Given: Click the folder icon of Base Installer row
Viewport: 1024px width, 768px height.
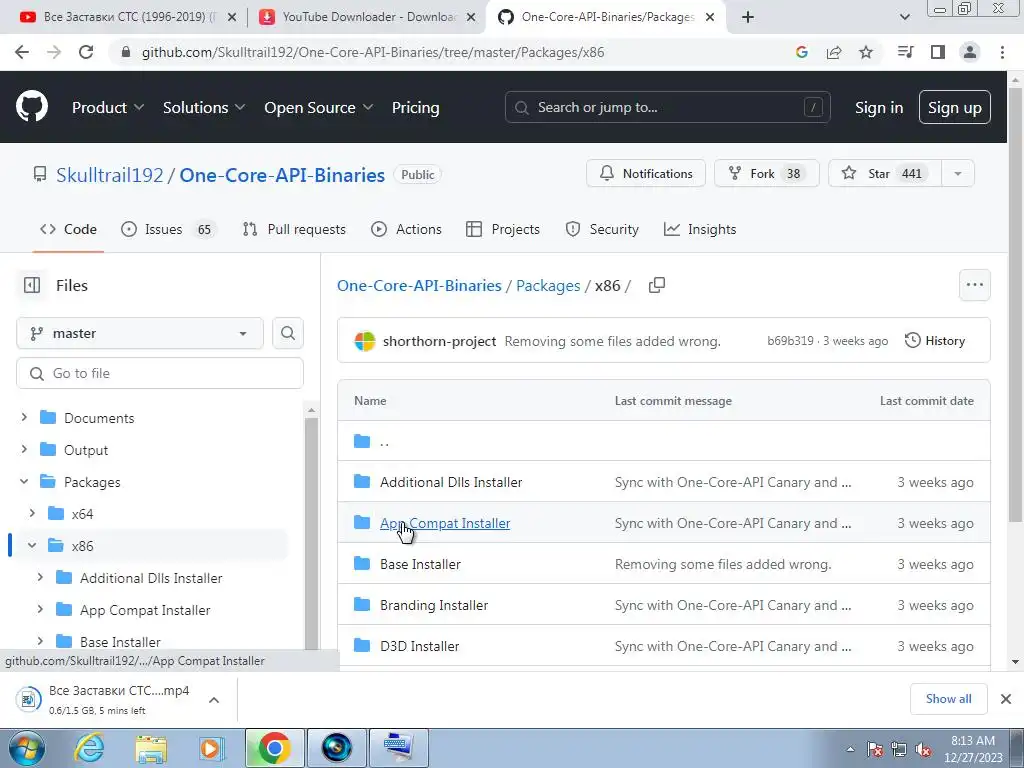Looking at the screenshot, I should tap(362, 564).
